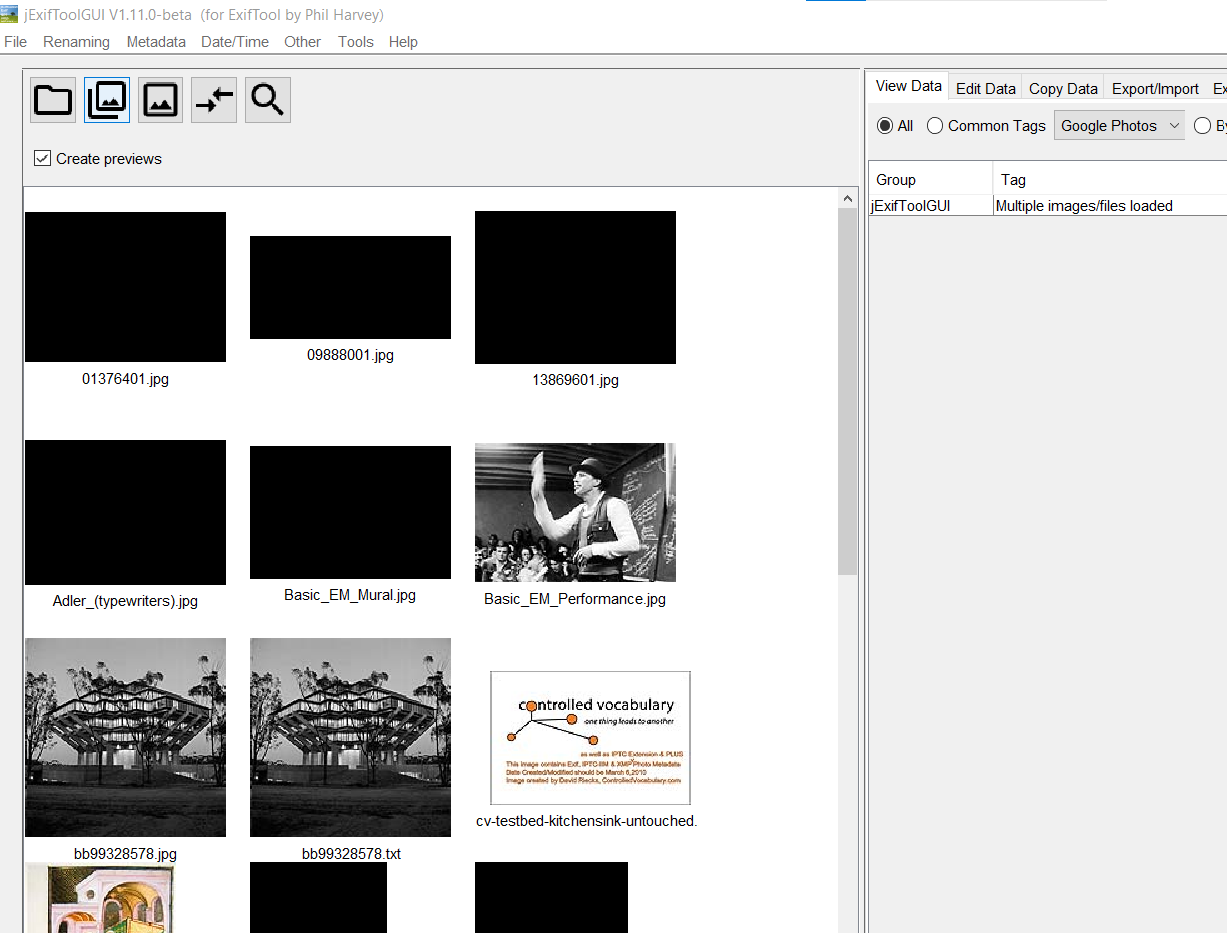Open the Copy Data tab
The height and width of the screenshot is (933, 1227).
click(1062, 88)
